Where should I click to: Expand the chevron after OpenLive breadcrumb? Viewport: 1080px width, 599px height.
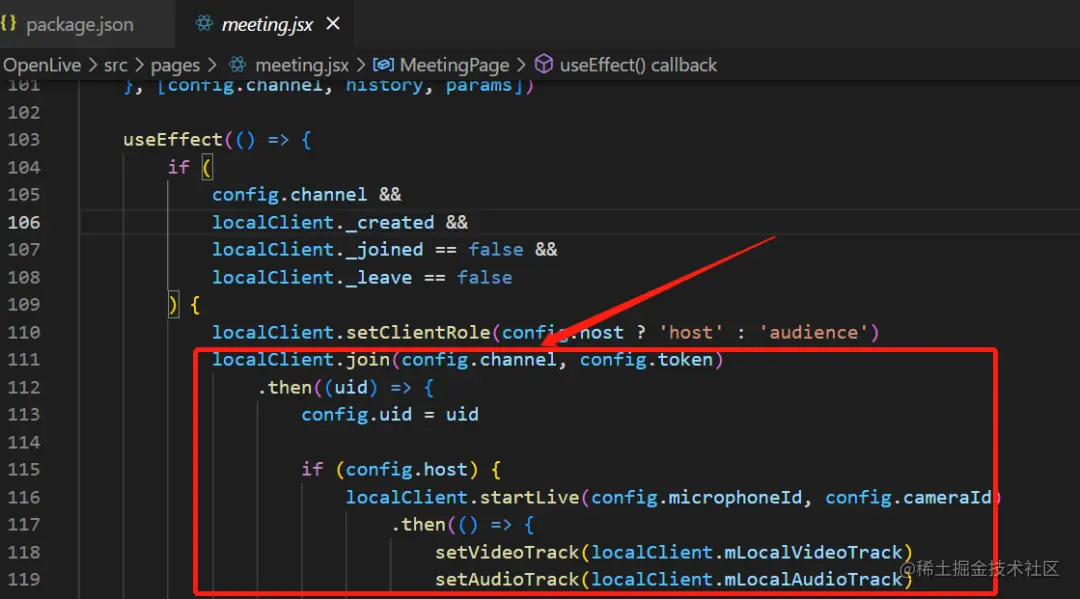(93, 65)
